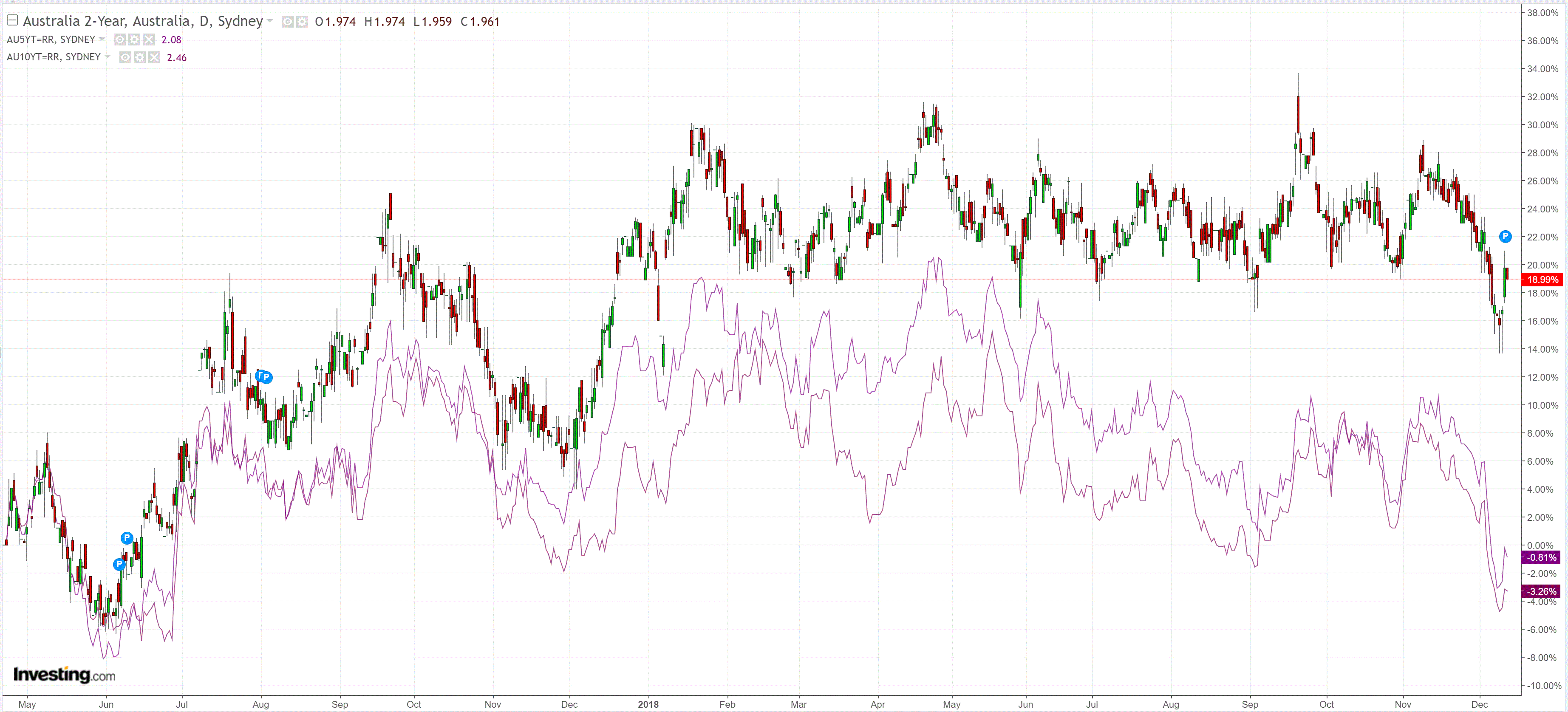Remove the AU10YT=RR comparison series
The width and height of the screenshot is (1568, 712).
pyautogui.click(x=154, y=57)
